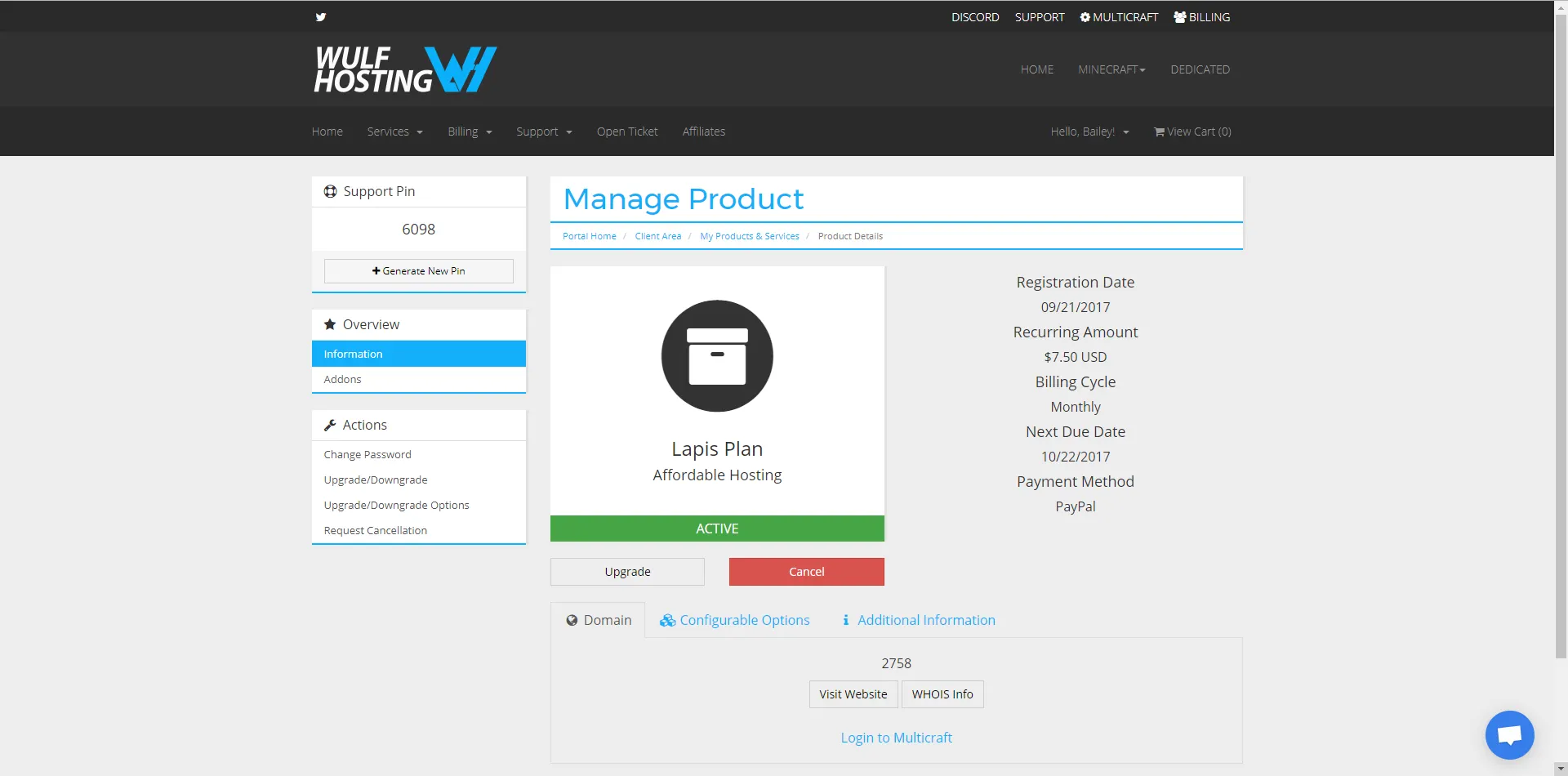
Task: Click the Additional Information info icon
Action: click(x=846, y=620)
